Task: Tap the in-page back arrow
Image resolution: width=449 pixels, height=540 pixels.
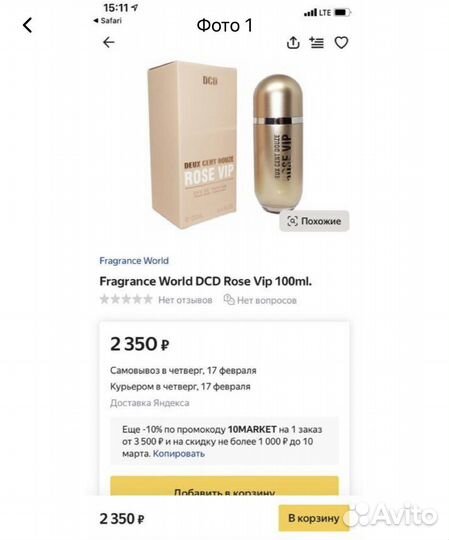Action: click(x=108, y=42)
